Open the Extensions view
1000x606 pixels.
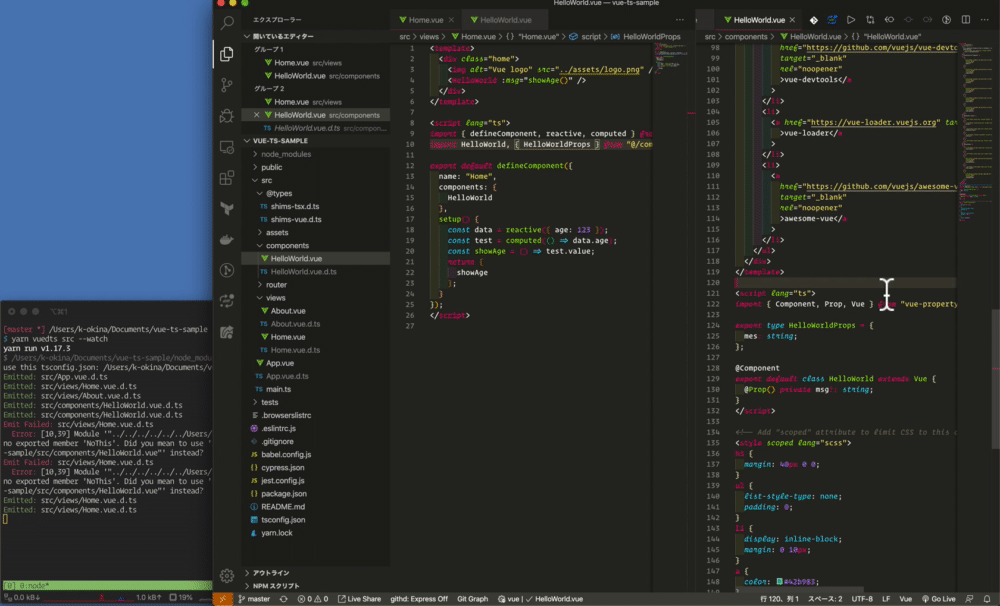click(227, 179)
